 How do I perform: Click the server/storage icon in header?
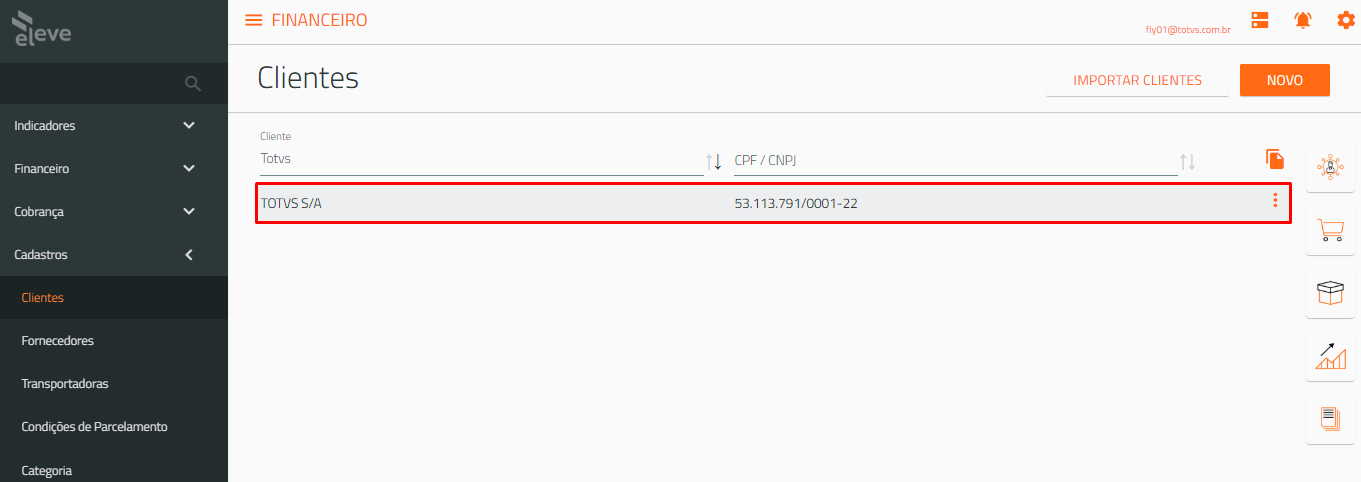click(1260, 20)
